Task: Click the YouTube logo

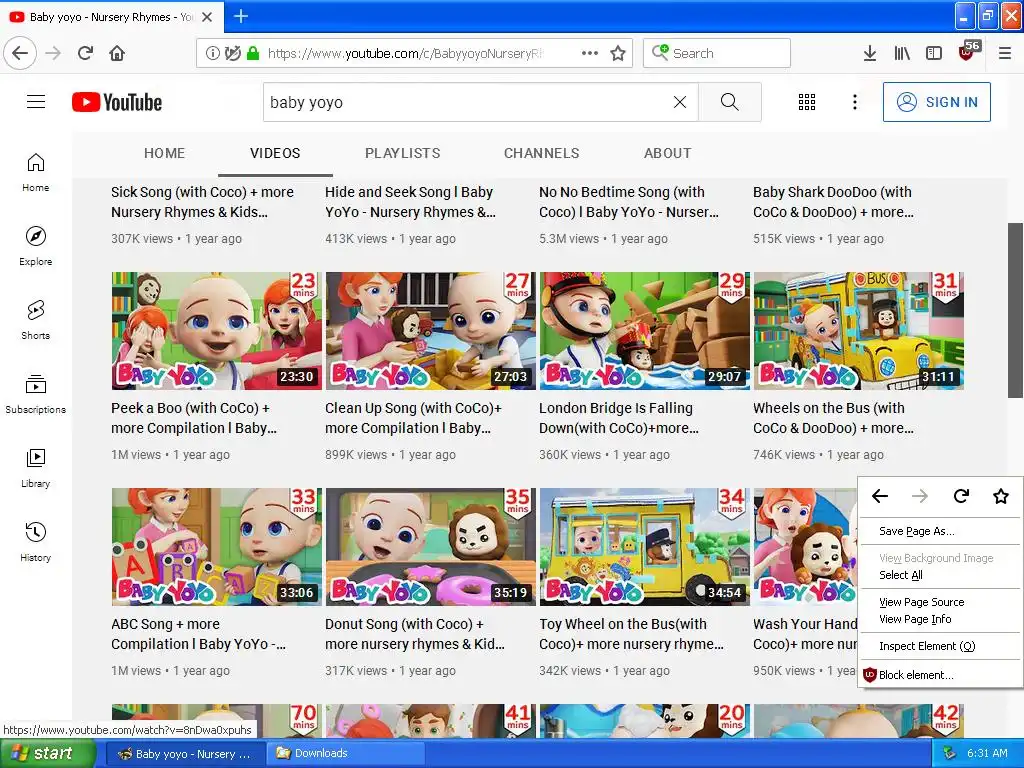Action: (x=117, y=102)
